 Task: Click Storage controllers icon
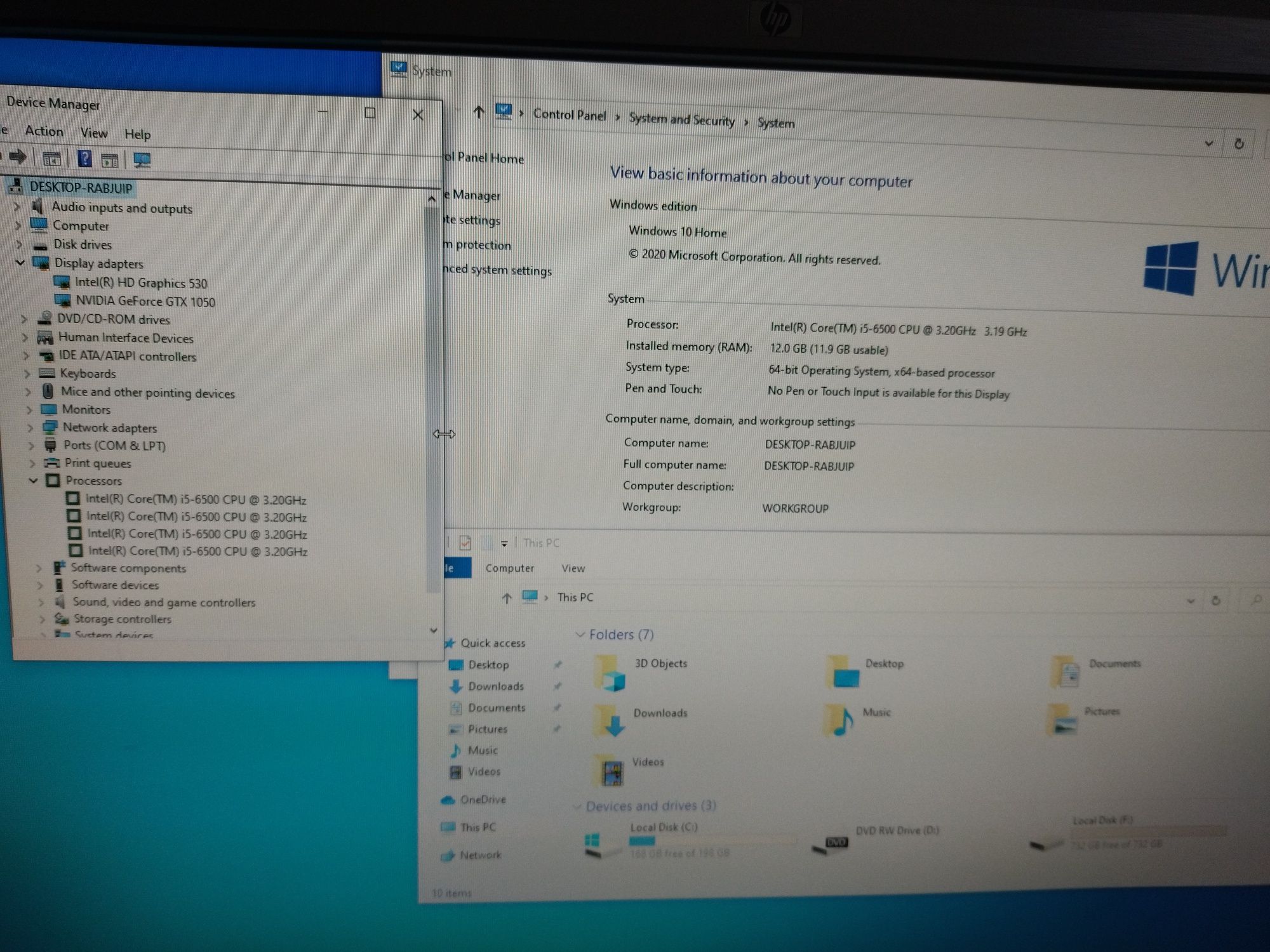click(x=62, y=618)
